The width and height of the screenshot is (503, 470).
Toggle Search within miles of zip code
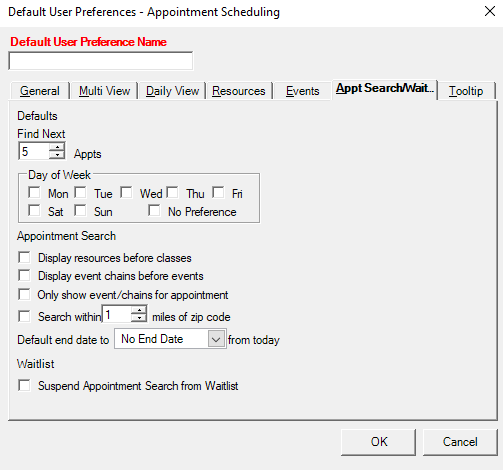(x=24, y=316)
